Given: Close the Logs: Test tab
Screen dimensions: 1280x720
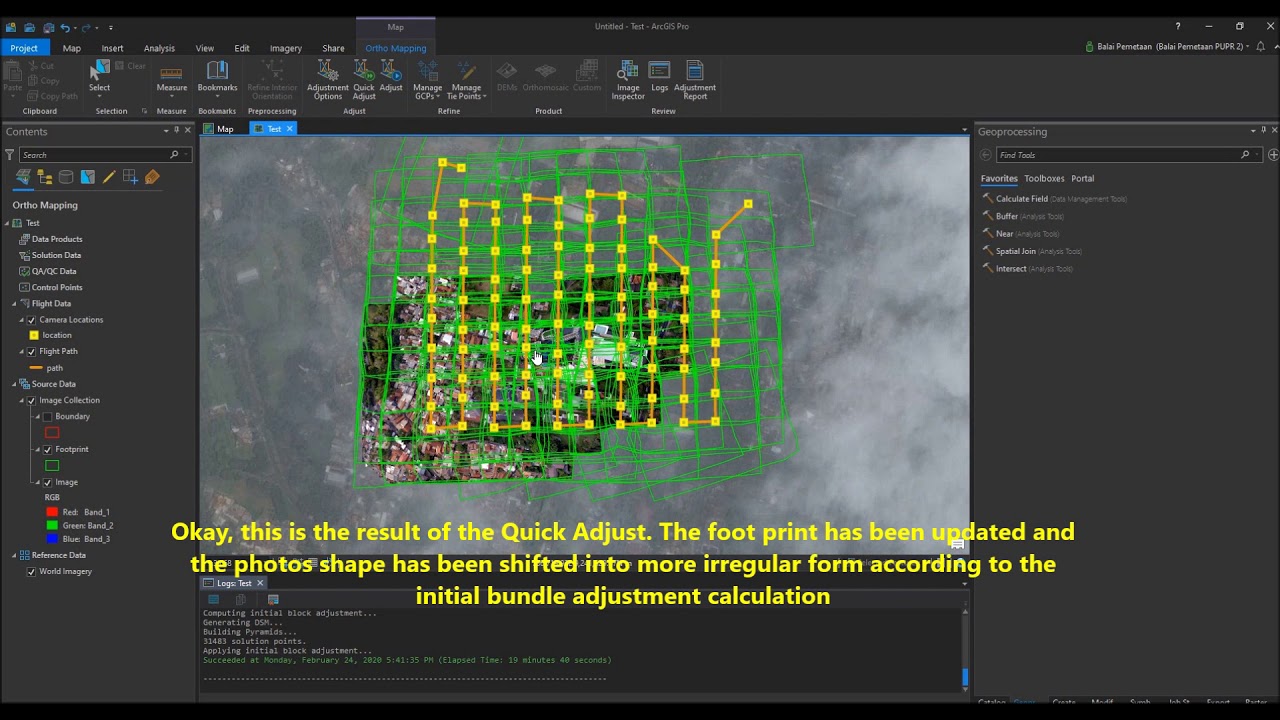Looking at the screenshot, I should coord(260,583).
